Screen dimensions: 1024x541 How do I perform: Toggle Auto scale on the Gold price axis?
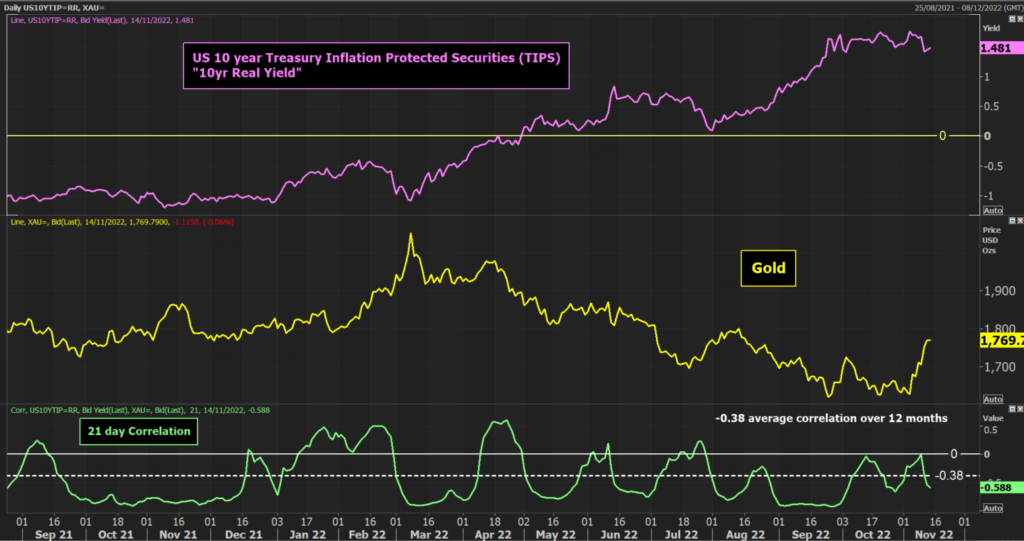tap(993, 399)
